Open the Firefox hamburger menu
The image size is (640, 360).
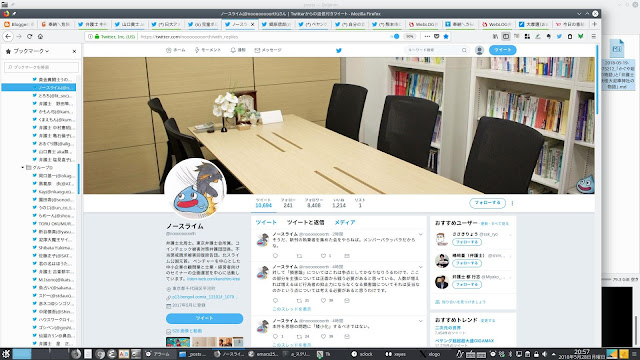pos(593,36)
